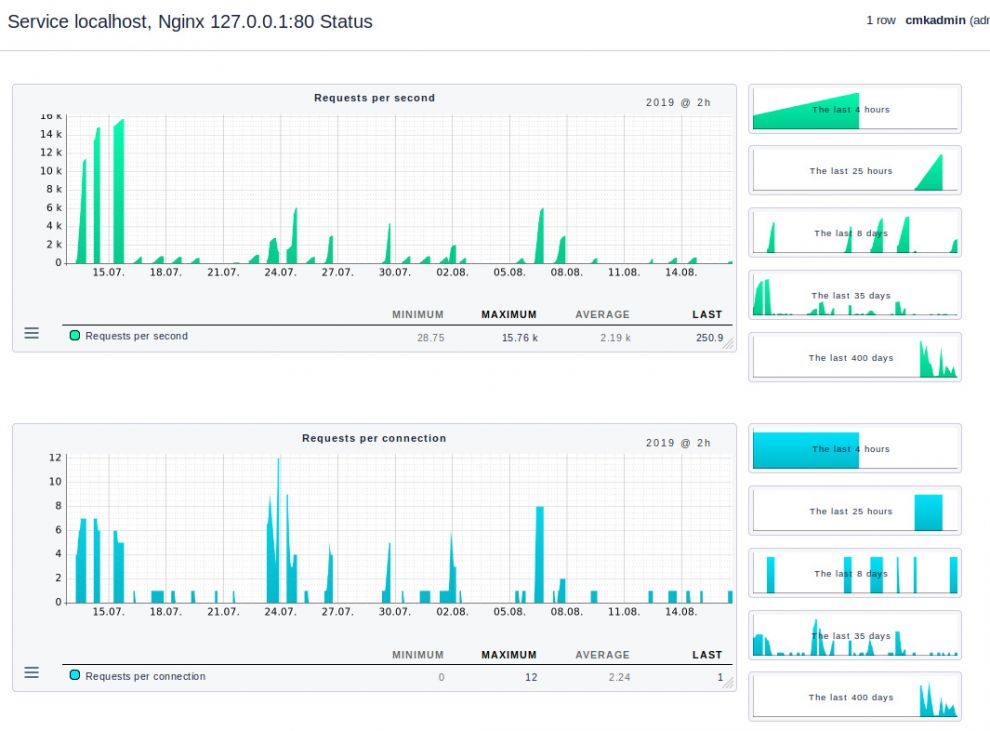Click the Requests per second legend label
This screenshot has height=731, width=990.
(x=136, y=336)
